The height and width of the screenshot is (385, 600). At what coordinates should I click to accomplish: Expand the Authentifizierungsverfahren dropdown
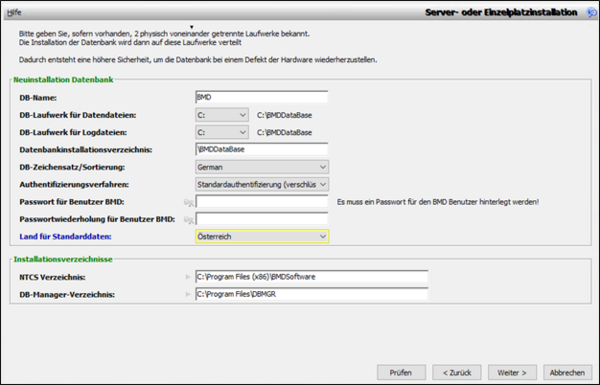click(x=262, y=184)
